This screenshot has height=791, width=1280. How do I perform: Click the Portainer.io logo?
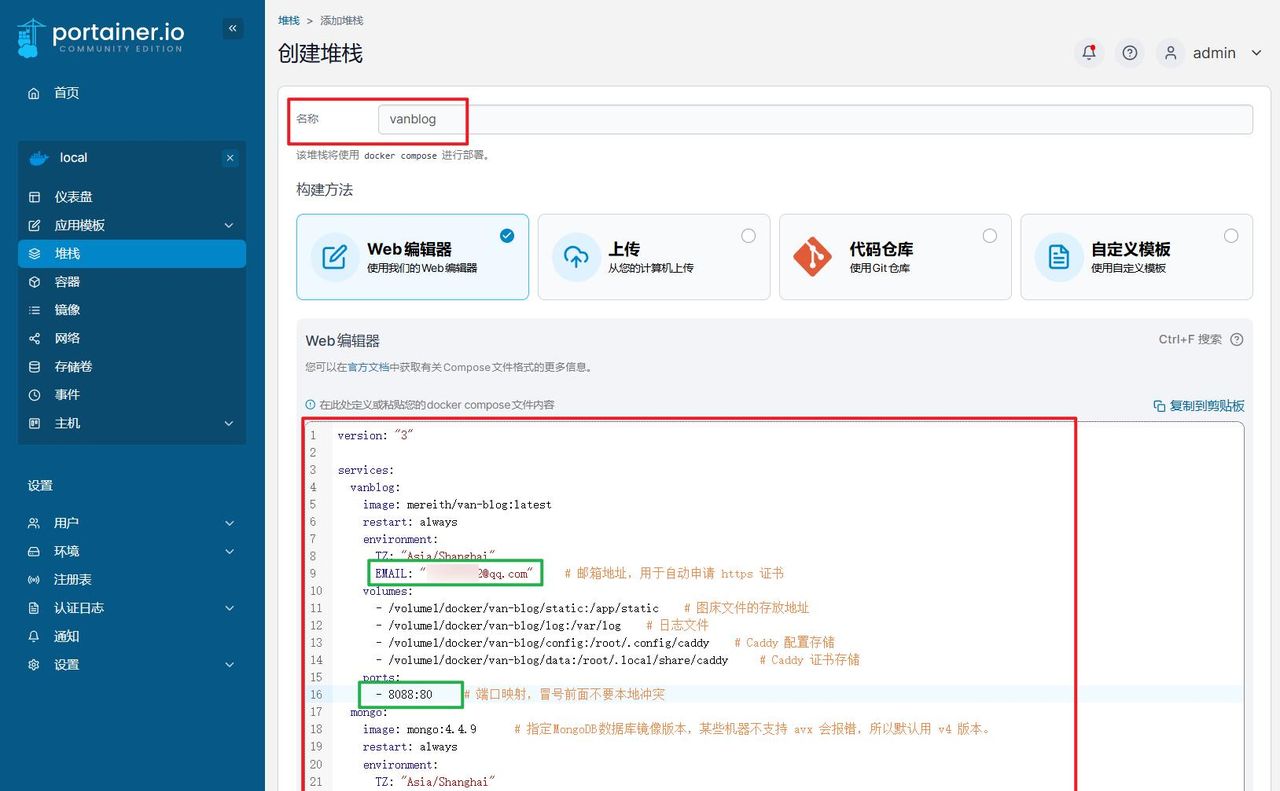(x=101, y=36)
